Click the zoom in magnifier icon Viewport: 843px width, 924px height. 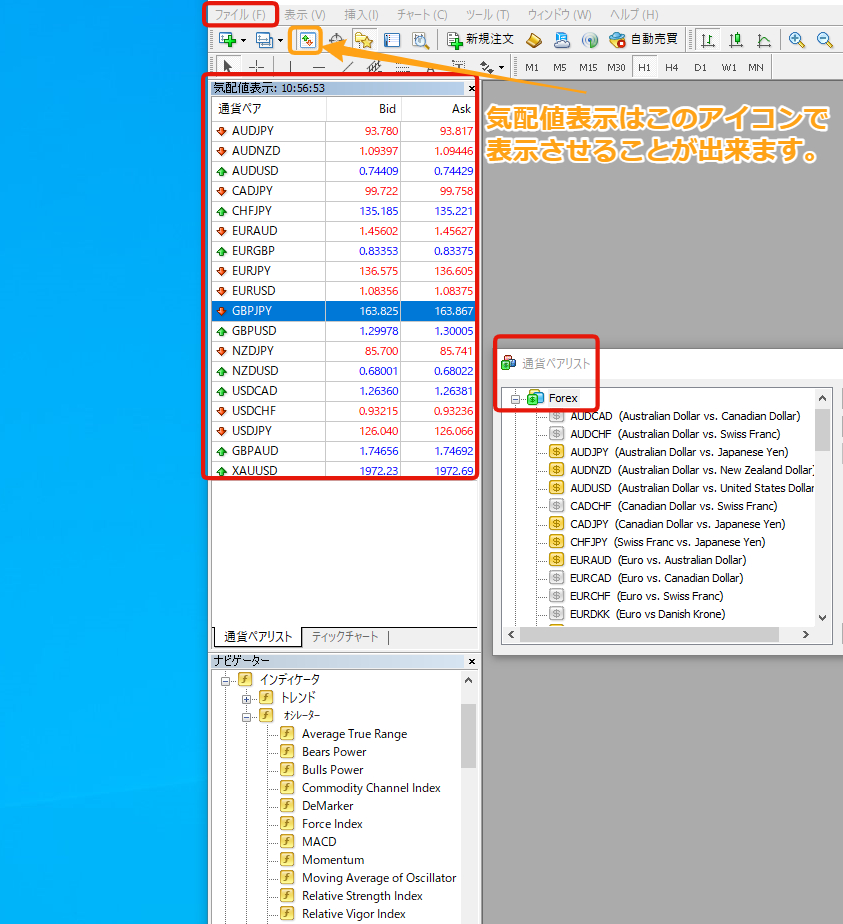pyautogui.click(x=797, y=40)
